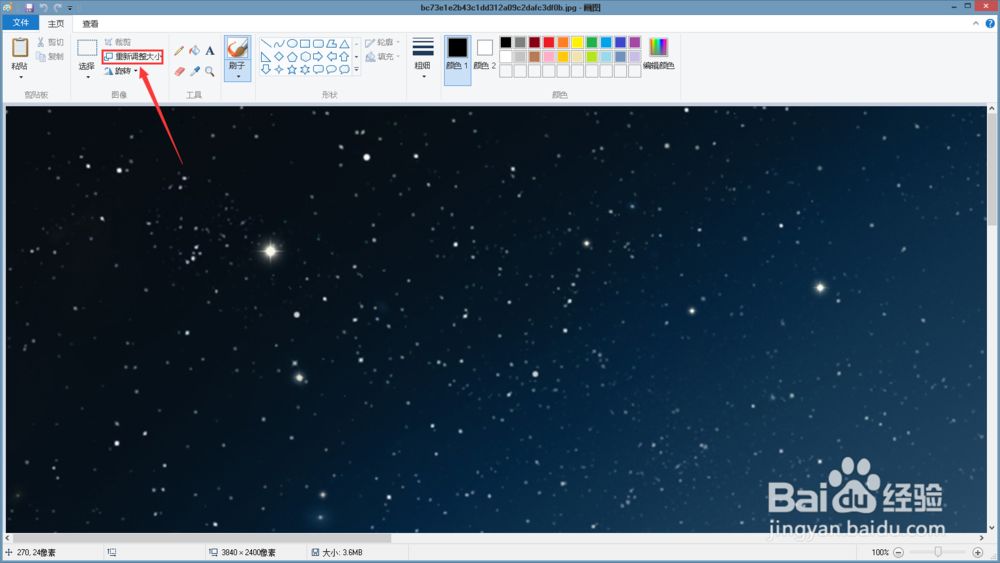Screen dimensions: 1000x563
Task: Click the zoom slider handle
Action: pyautogui.click(x=938, y=552)
